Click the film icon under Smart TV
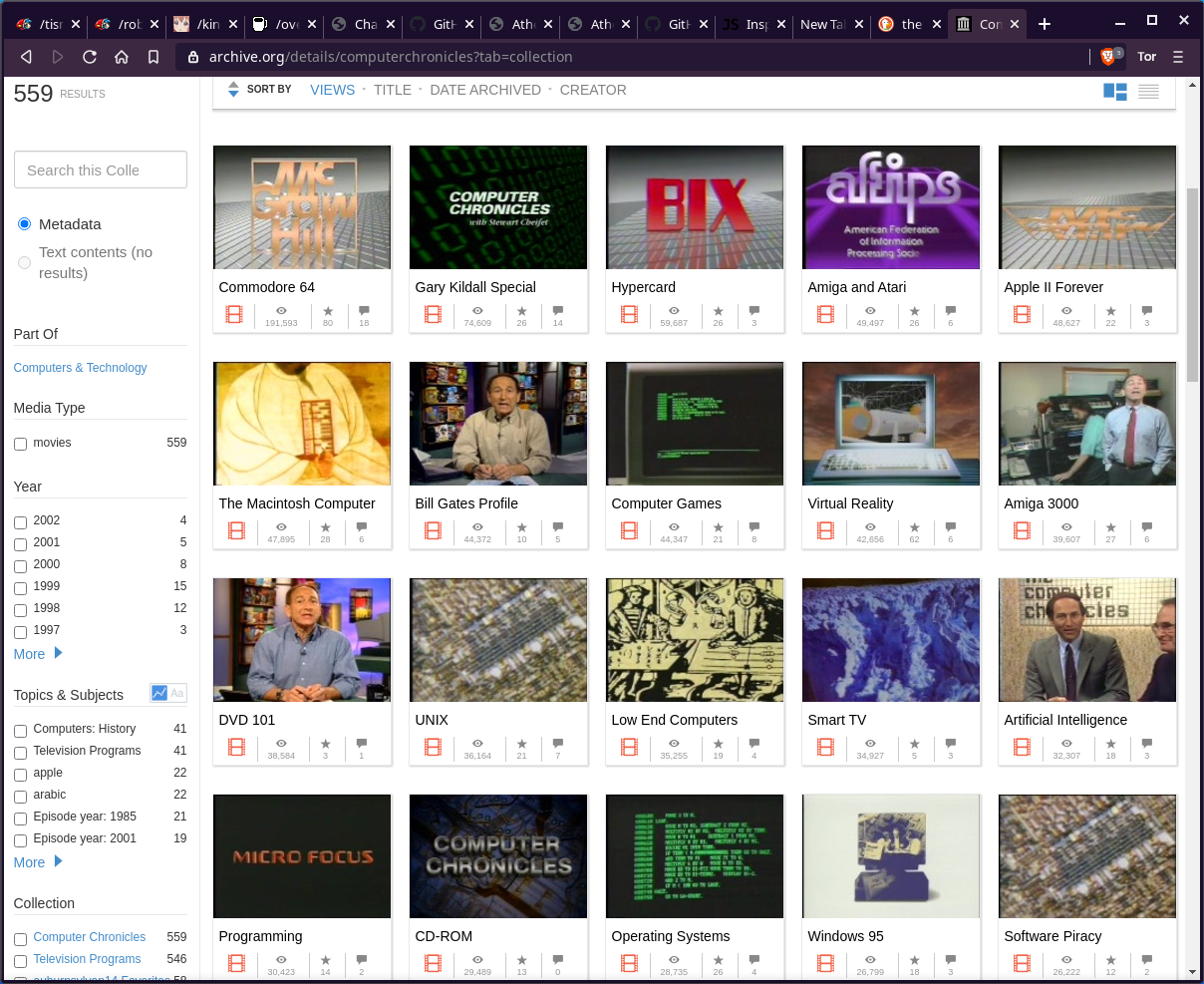The height and width of the screenshot is (984, 1204). 826,748
